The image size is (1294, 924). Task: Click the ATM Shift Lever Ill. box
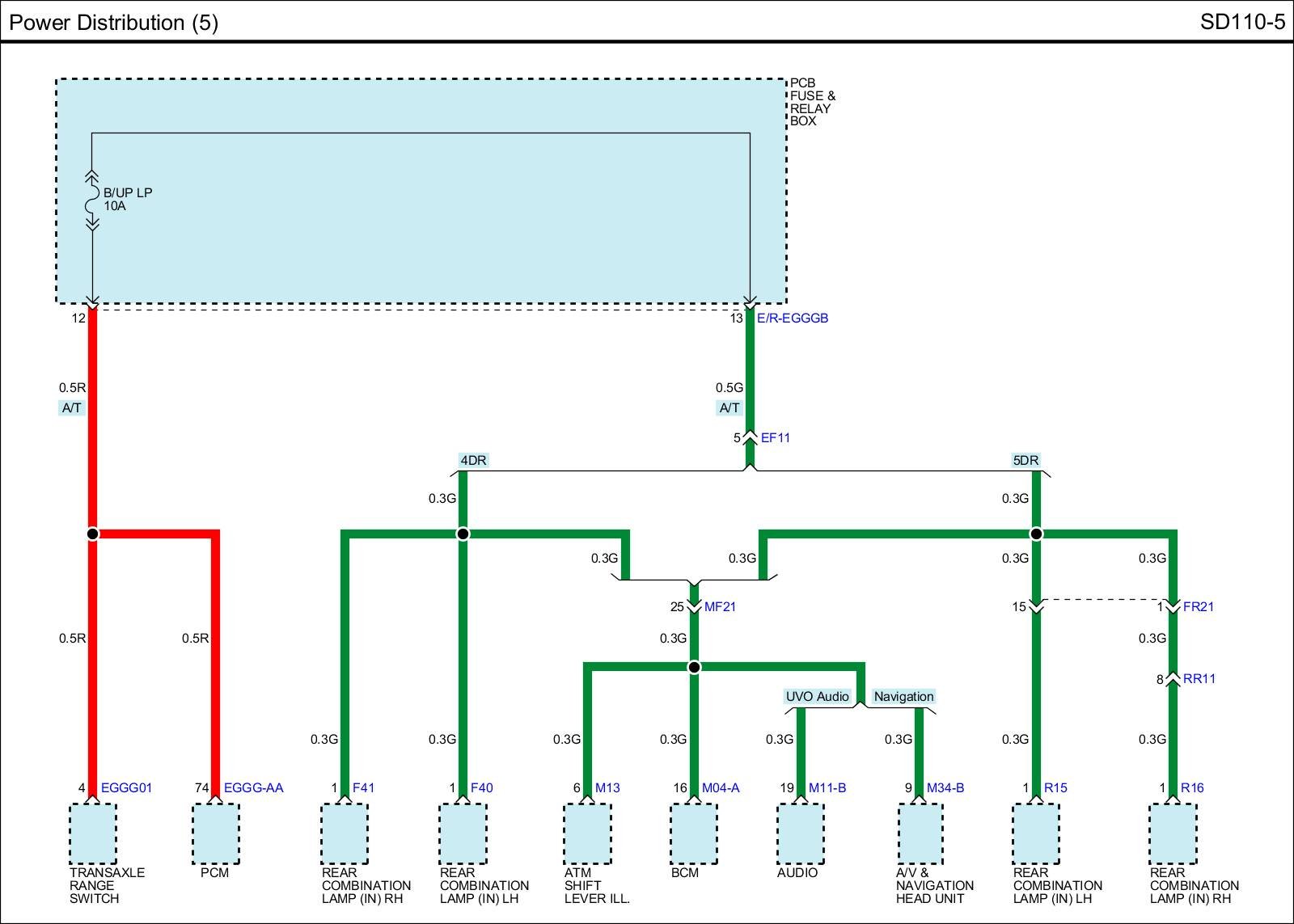586,833
